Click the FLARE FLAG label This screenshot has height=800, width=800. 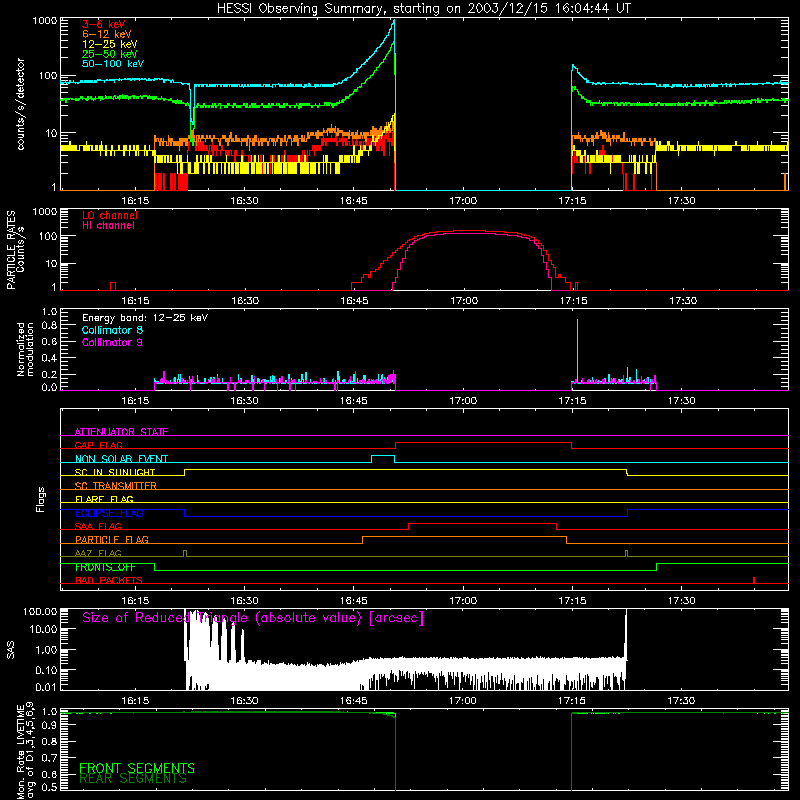point(104,499)
